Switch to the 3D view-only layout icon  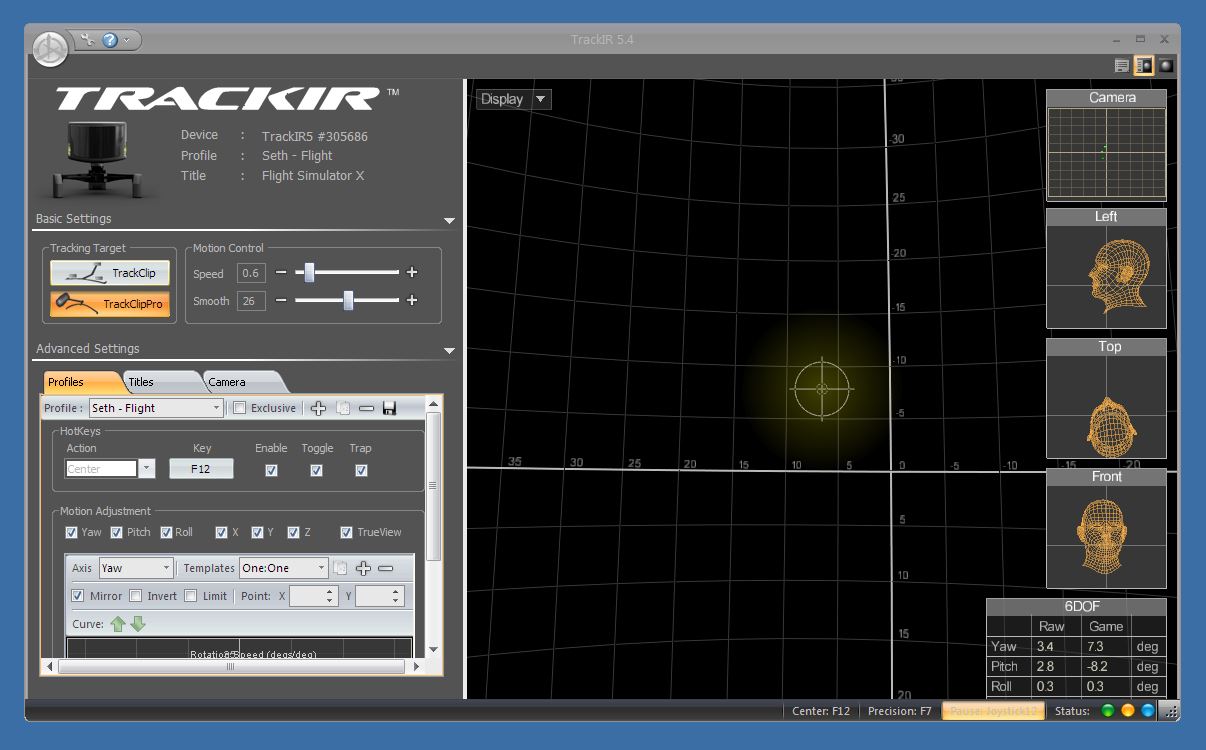[1166, 66]
